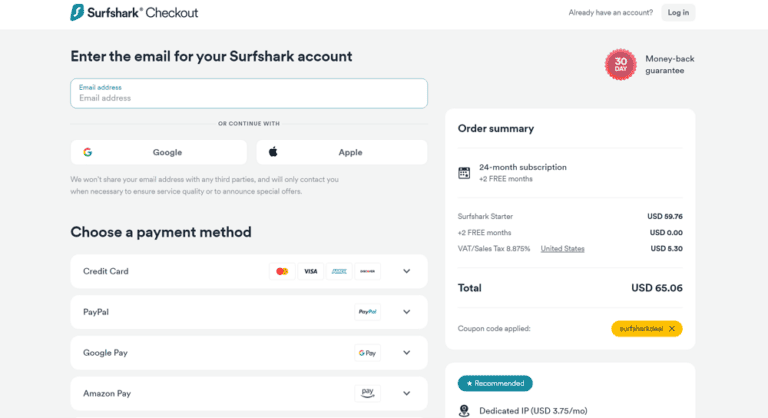This screenshot has width=768, height=418.
Task: Click the Visa card icon
Action: (311, 271)
